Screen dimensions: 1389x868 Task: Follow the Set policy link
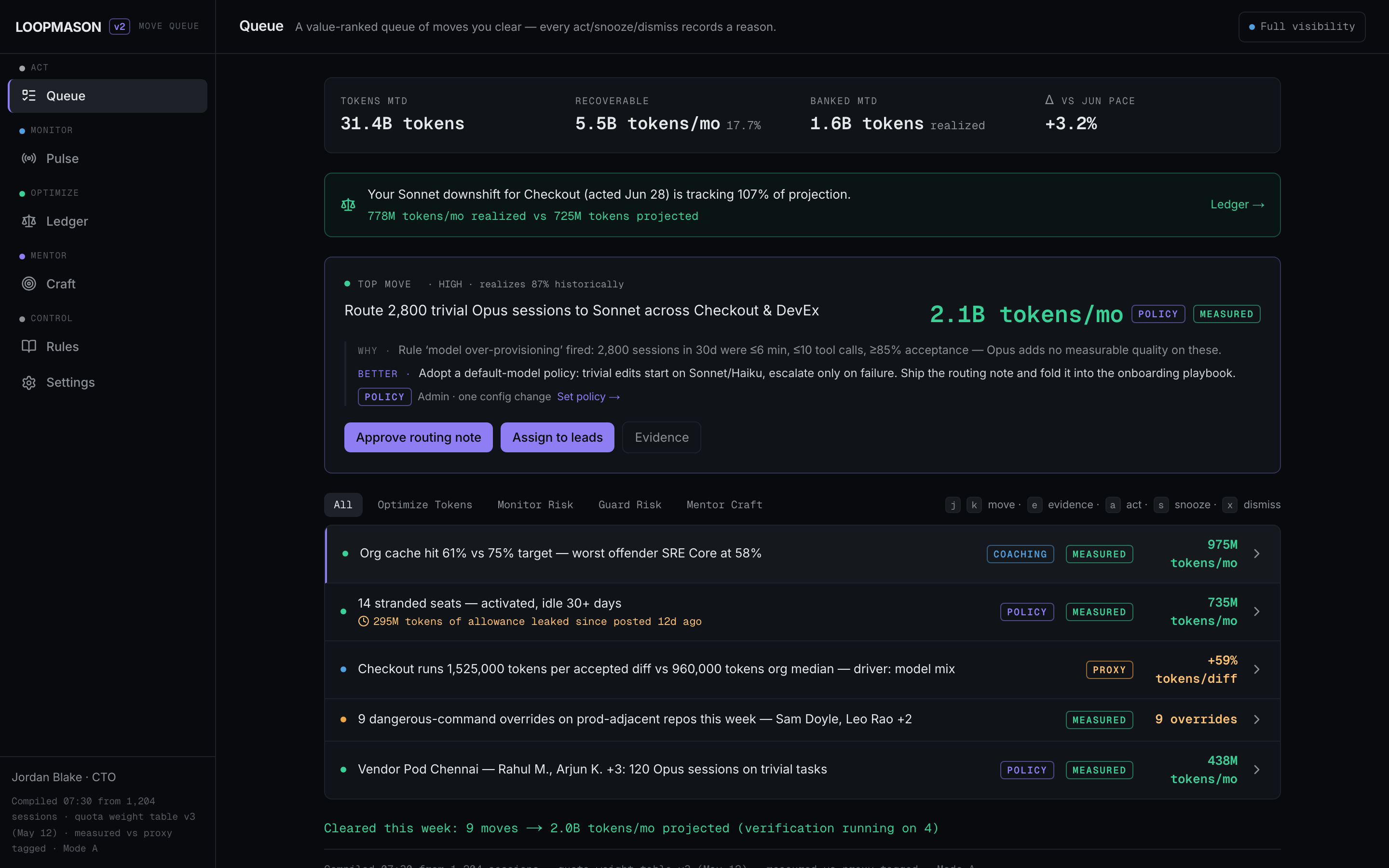click(588, 397)
